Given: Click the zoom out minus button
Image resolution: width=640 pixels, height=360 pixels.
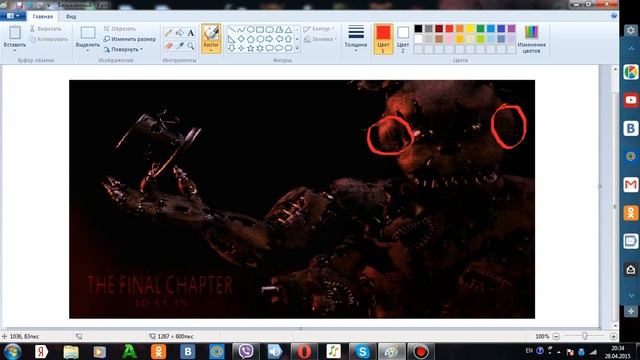Looking at the screenshot, I should [x=556, y=336].
